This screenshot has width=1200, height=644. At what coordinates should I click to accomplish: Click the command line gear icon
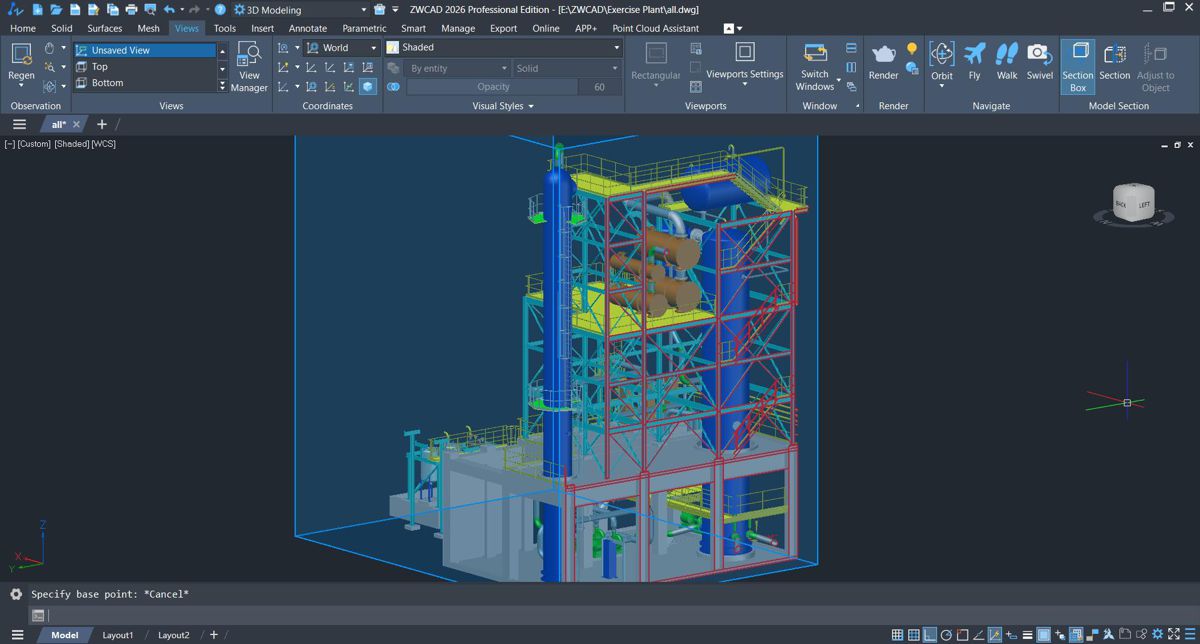[15, 594]
